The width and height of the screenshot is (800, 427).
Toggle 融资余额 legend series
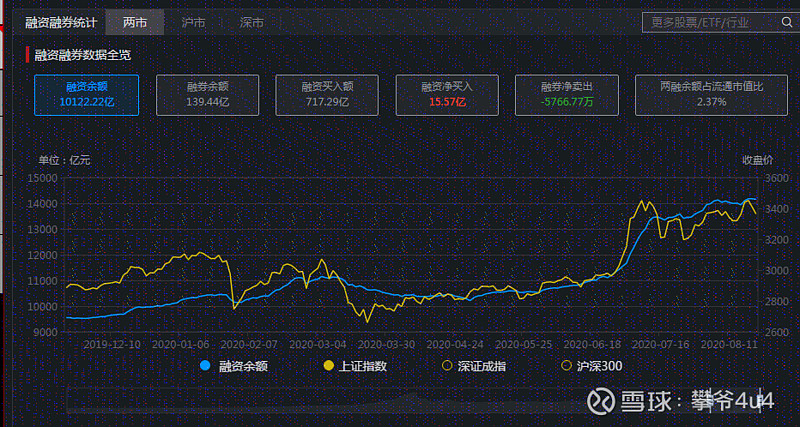click(234, 366)
